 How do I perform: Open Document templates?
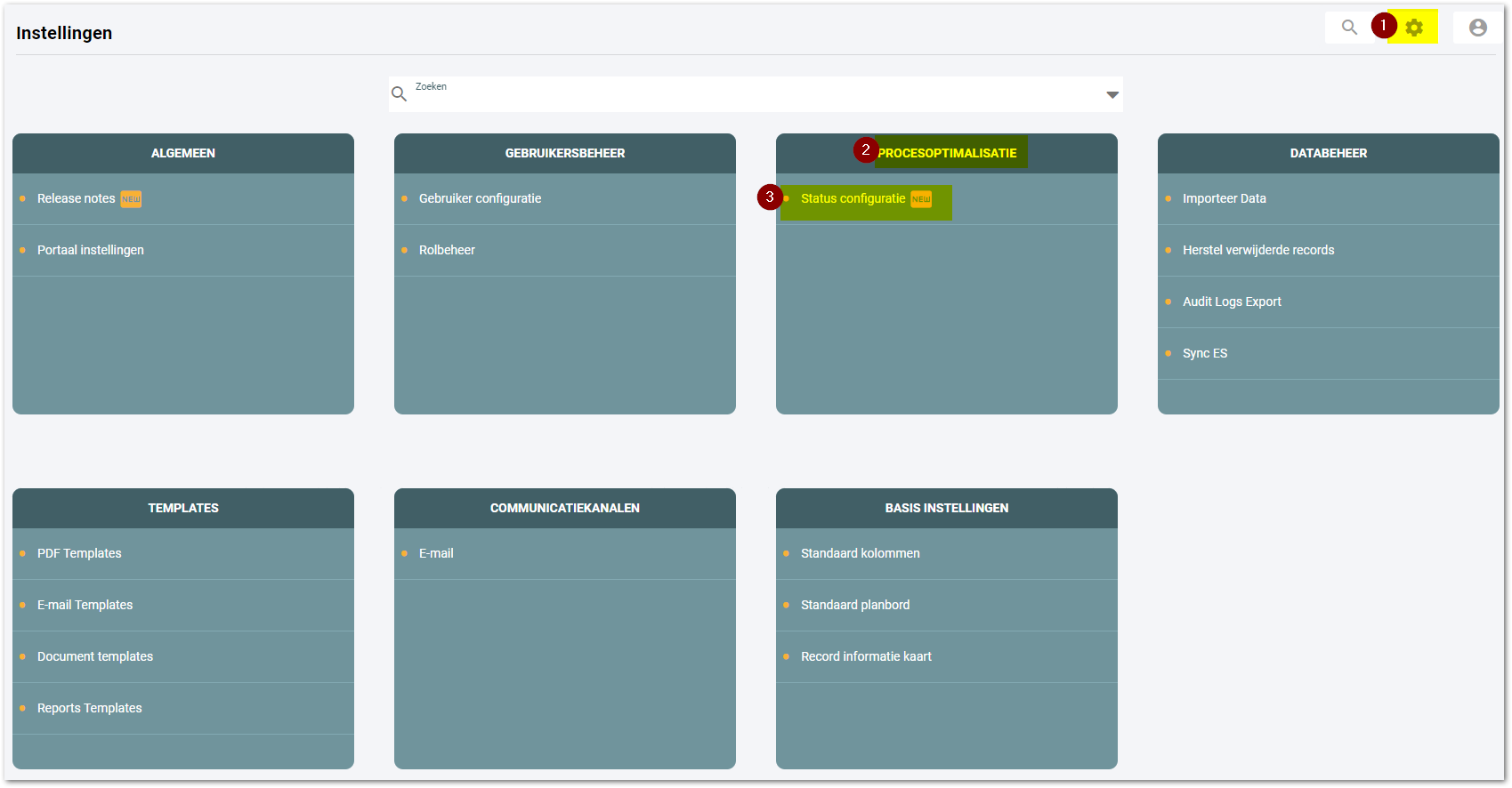(95, 656)
